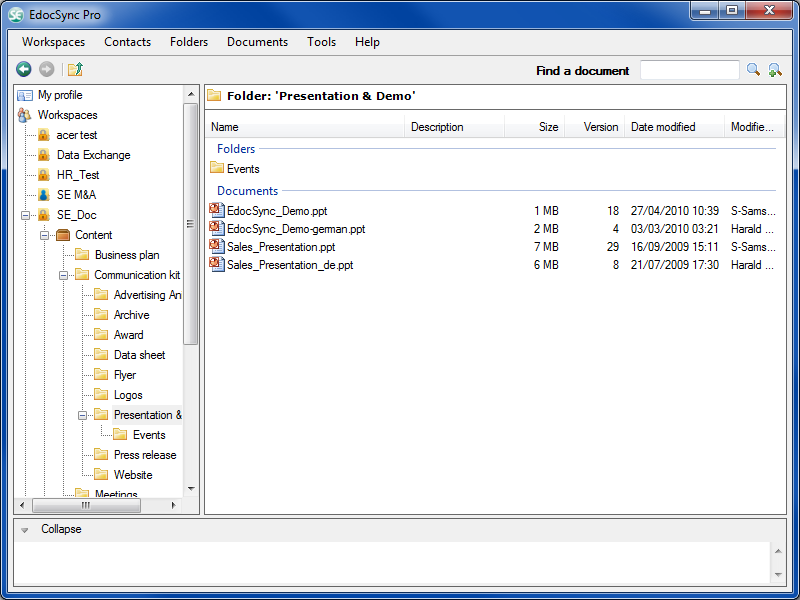Sort by Version column header
Viewport: 800px width, 600px height.
(x=594, y=127)
